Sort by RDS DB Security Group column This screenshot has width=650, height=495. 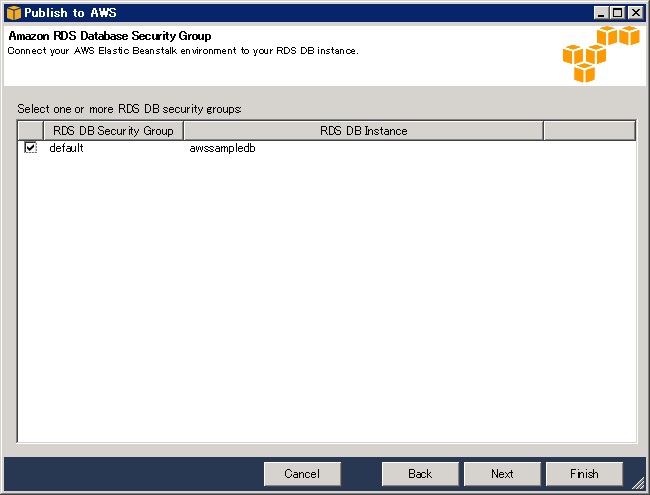point(113,131)
